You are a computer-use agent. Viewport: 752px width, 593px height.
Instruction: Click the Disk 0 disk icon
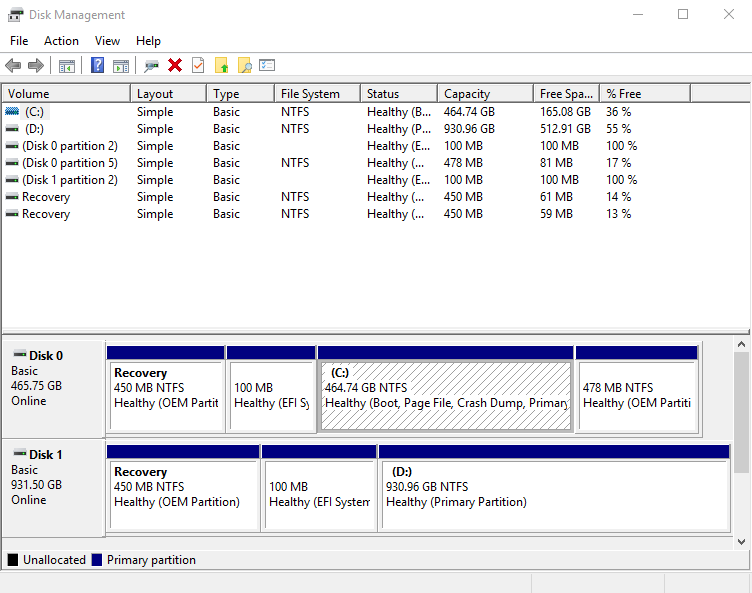[20, 354]
